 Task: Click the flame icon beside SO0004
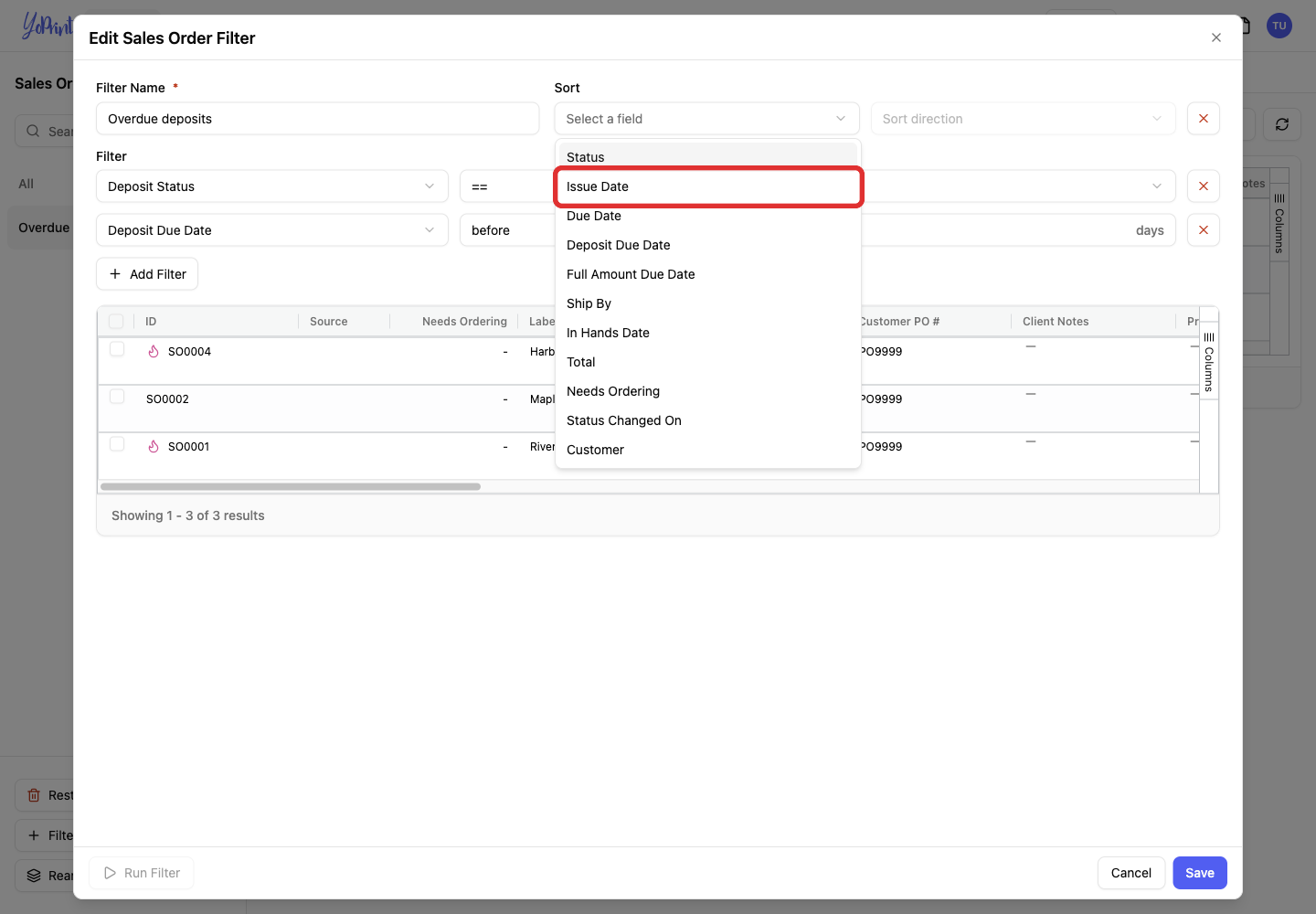pyautogui.click(x=154, y=351)
